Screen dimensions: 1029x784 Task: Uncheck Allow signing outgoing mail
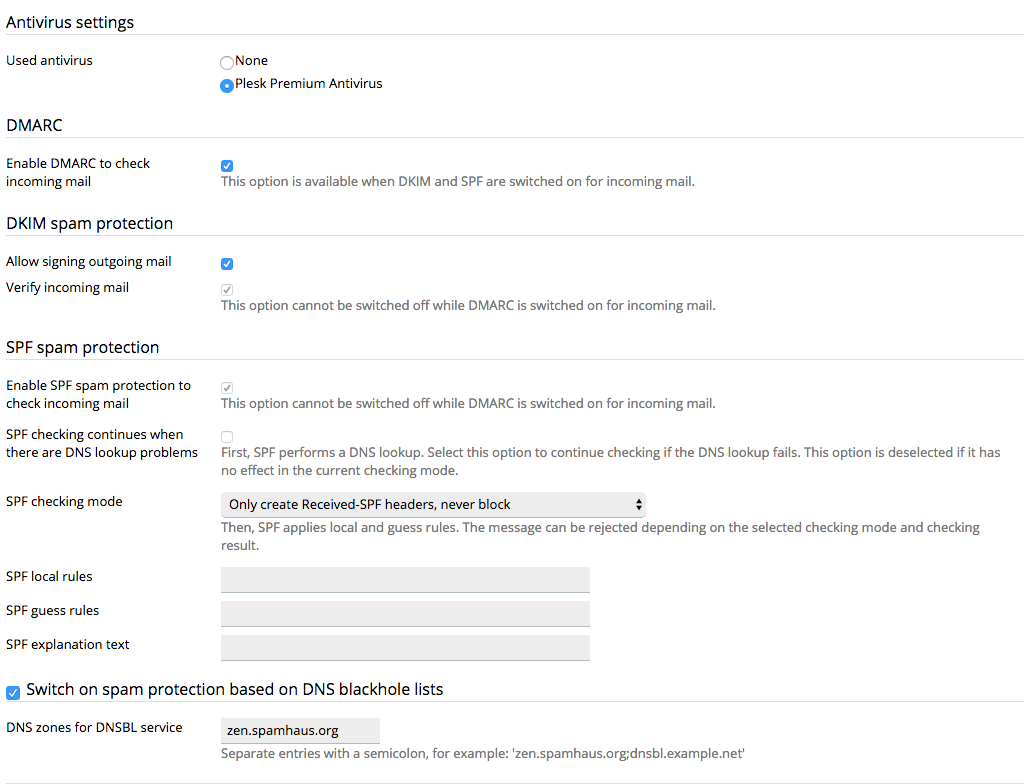(226, 263)
